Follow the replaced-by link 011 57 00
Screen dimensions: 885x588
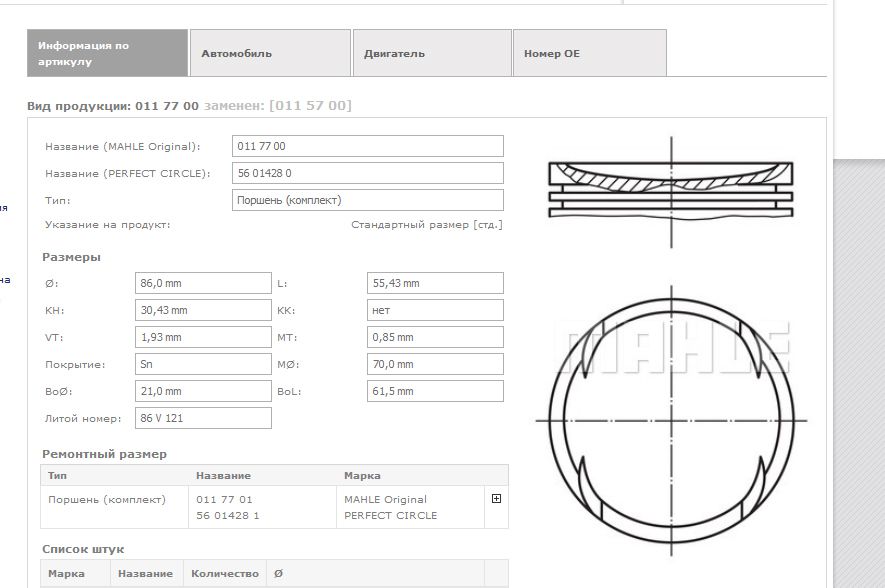click(310, 106)
